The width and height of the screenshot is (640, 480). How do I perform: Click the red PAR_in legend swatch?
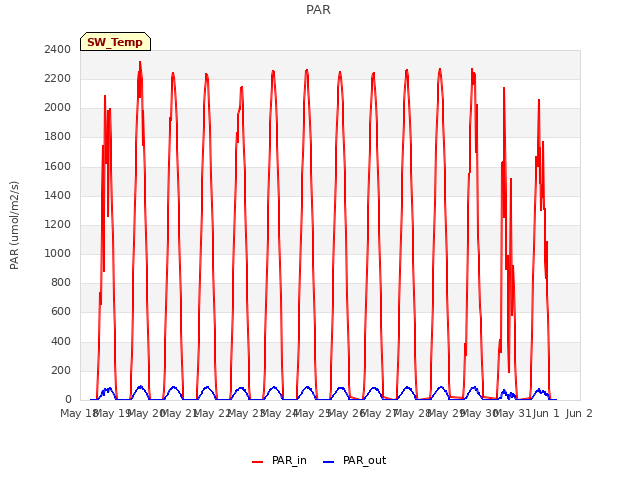click(258, 462)
